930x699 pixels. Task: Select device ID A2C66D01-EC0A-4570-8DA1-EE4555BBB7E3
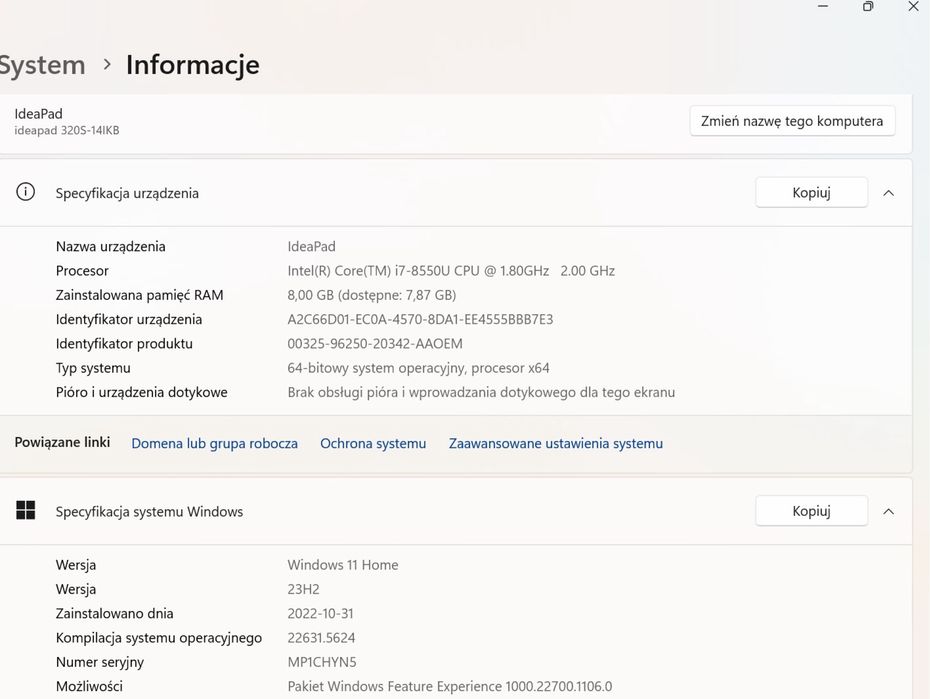pos(421,320)
